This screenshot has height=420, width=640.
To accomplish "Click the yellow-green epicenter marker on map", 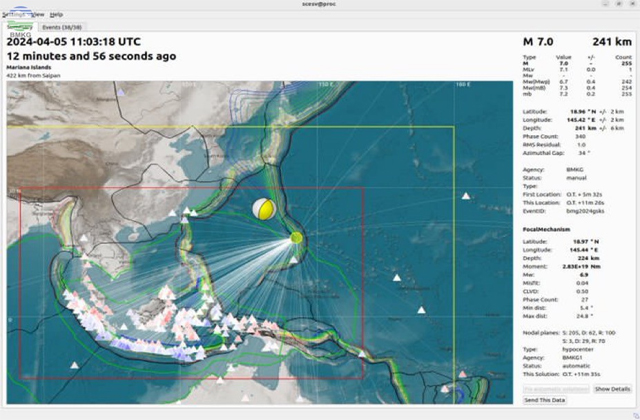I will tap(297, 237).
